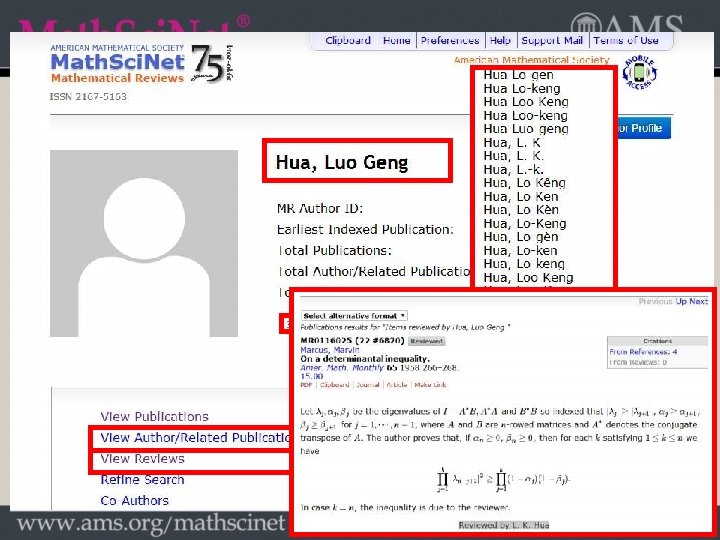Viewport: 720px width, 540px height.
Task: Open the Mobile Access phone icon
Action: click(639, 73)
